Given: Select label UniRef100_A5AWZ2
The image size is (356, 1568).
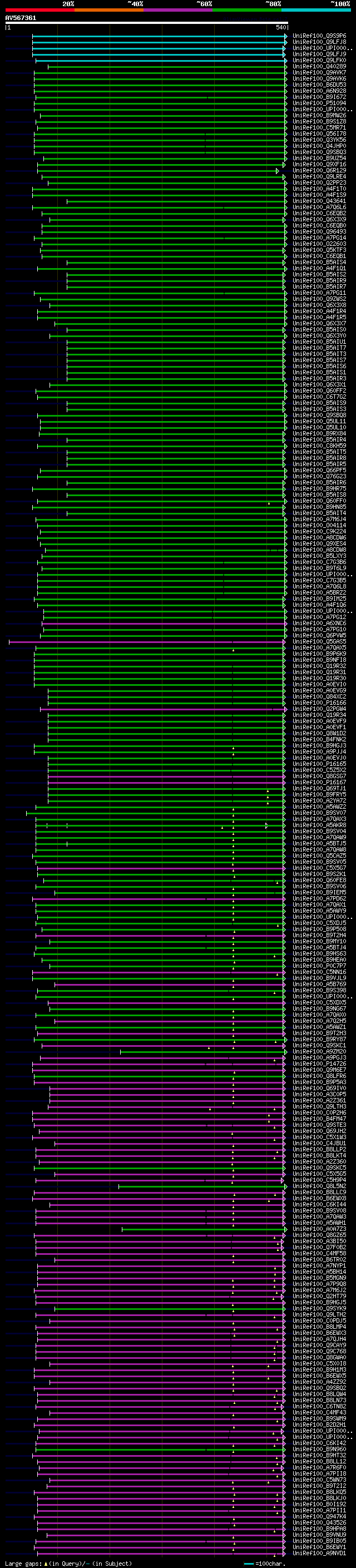Looking at the screenshot, I should point(319,807).
